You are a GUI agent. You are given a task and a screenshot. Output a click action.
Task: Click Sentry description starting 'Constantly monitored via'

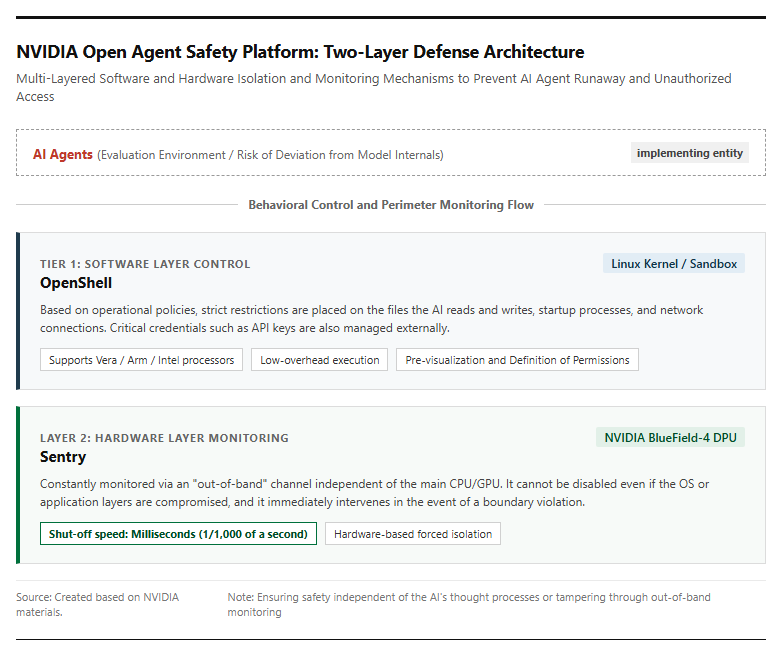tap(375, 493)
